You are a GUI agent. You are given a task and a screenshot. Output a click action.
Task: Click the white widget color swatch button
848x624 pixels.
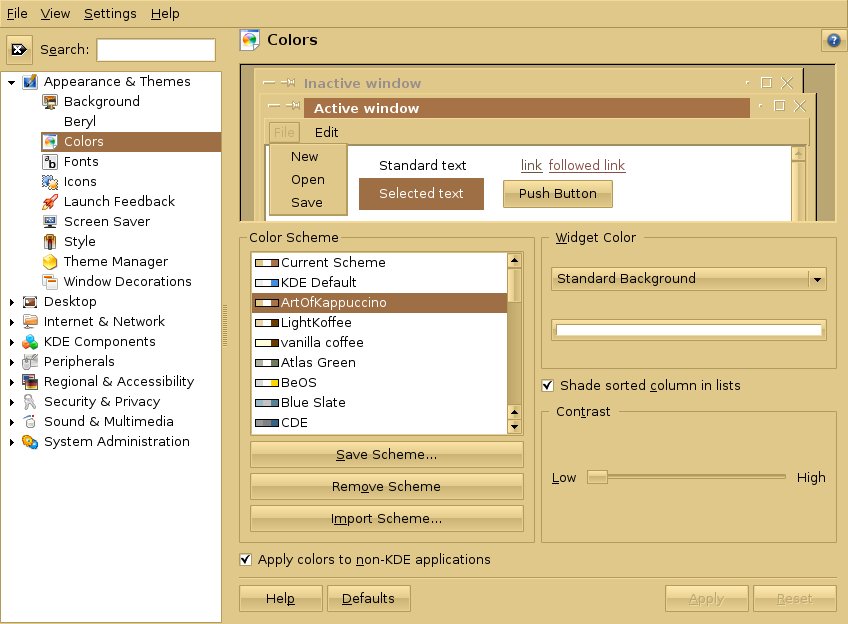[x=688, y=330]
